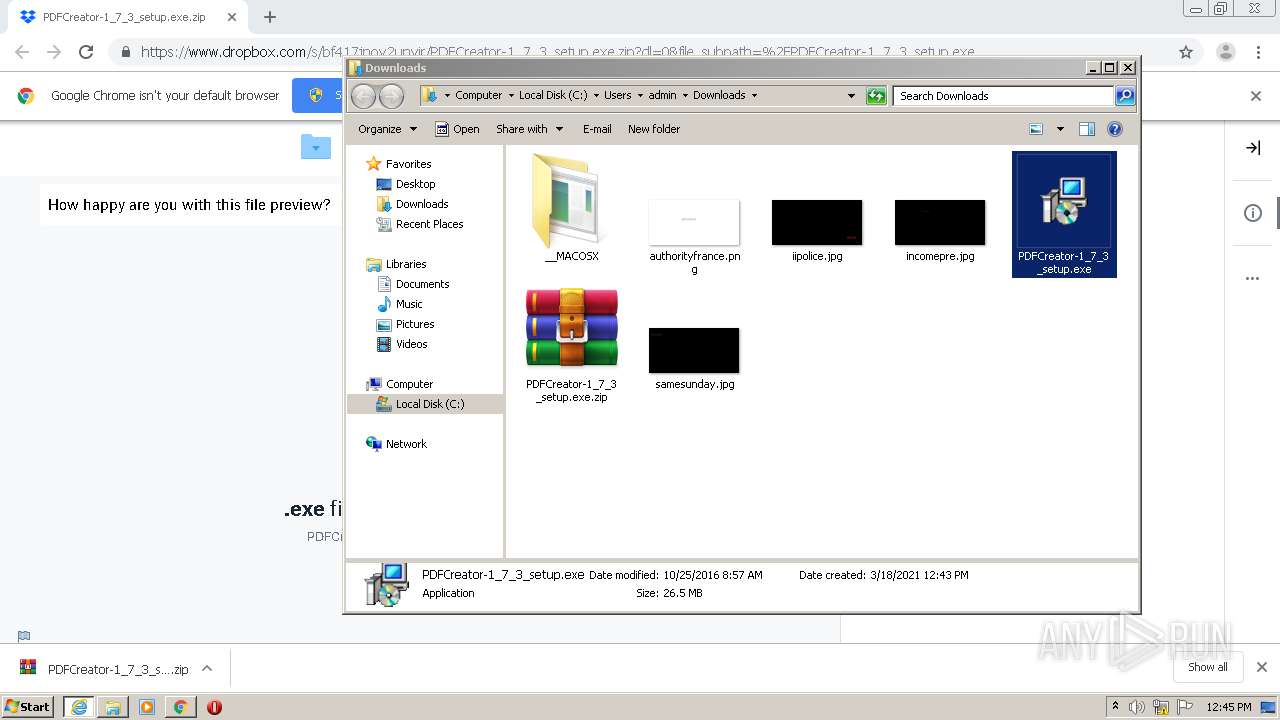This screenshot has height=720, width=1280.
Task: Click into the Search Downloads field
Action: click(1003, 96)
